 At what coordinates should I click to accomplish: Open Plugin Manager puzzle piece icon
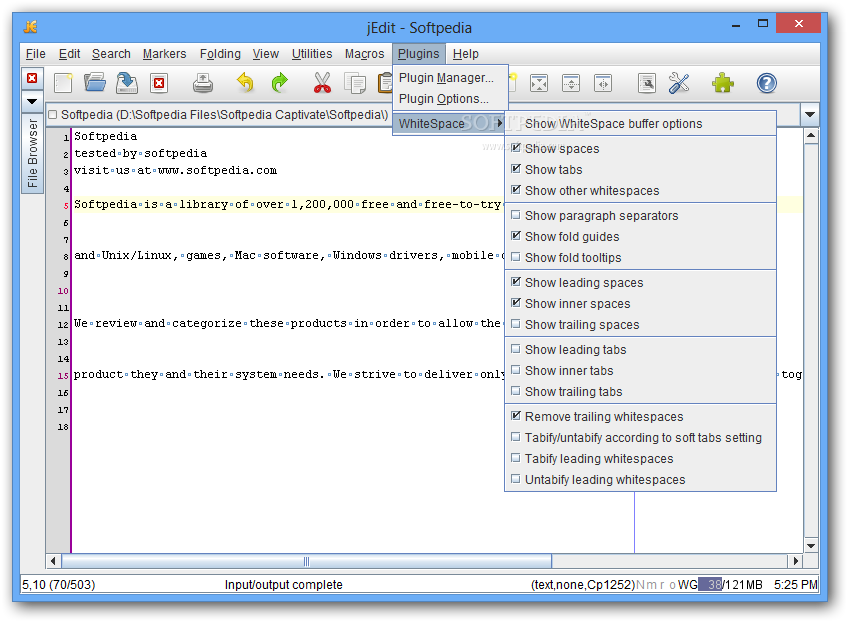click(x=723, y=83)
